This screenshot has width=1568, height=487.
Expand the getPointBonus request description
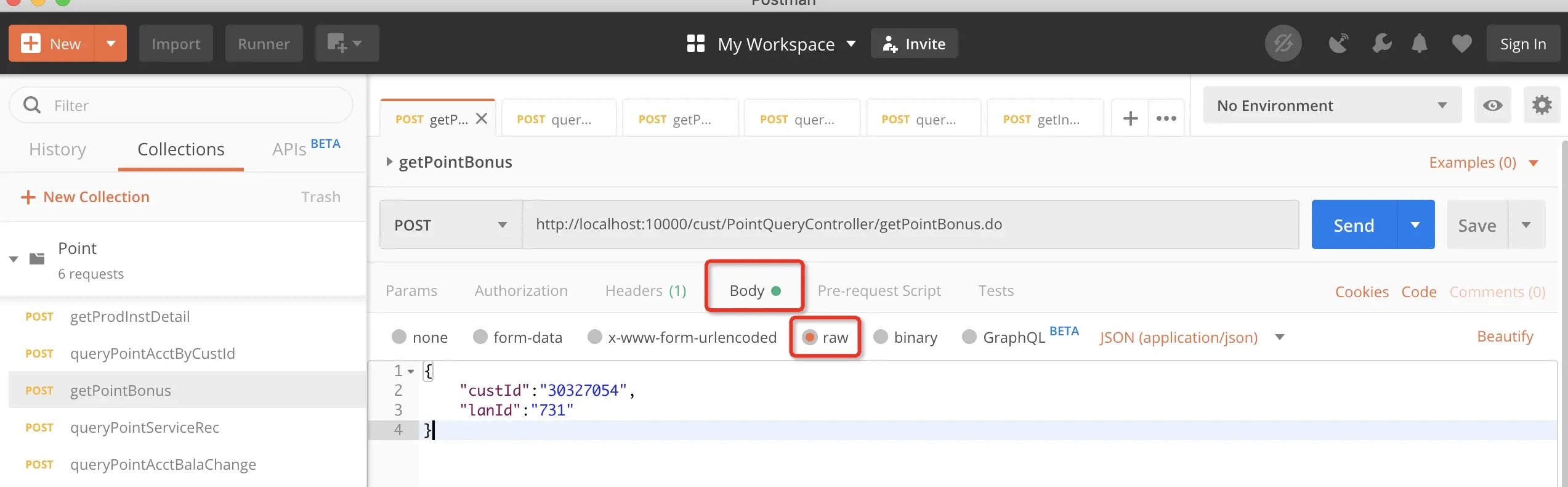(x=389, y=162)
